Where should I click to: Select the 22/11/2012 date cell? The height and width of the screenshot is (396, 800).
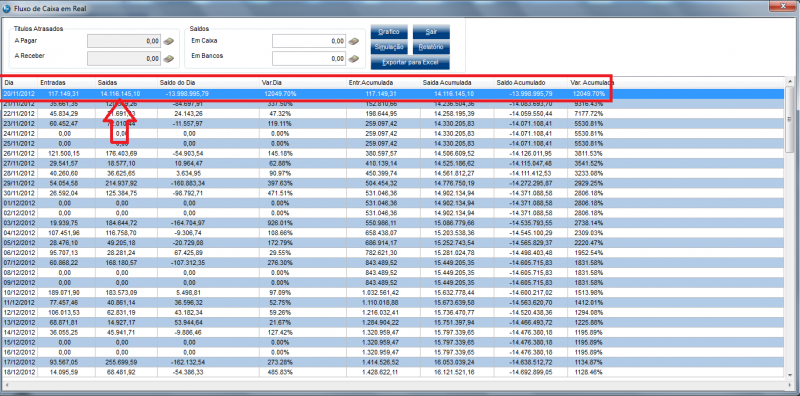pos(18,113)
